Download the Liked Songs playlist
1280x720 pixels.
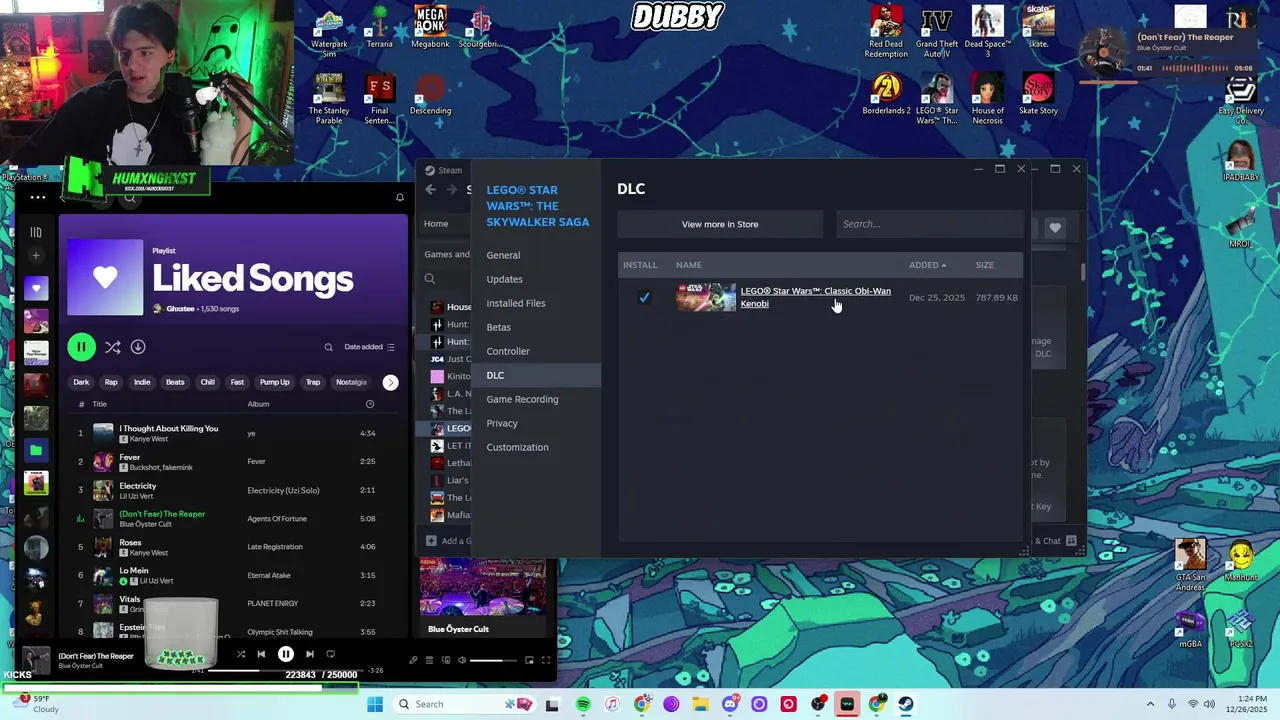(x=138, y=347)
